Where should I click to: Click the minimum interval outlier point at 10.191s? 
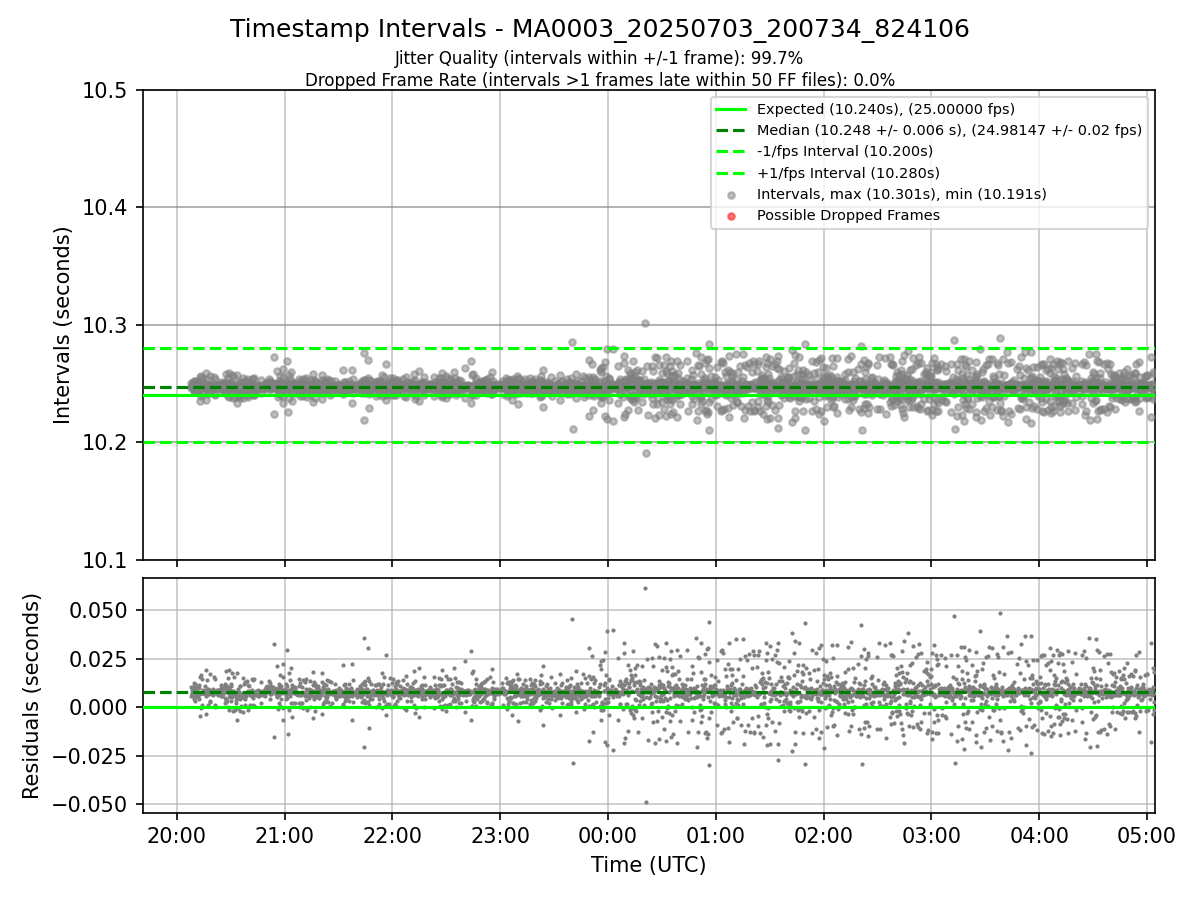click(x=646, y=453)
